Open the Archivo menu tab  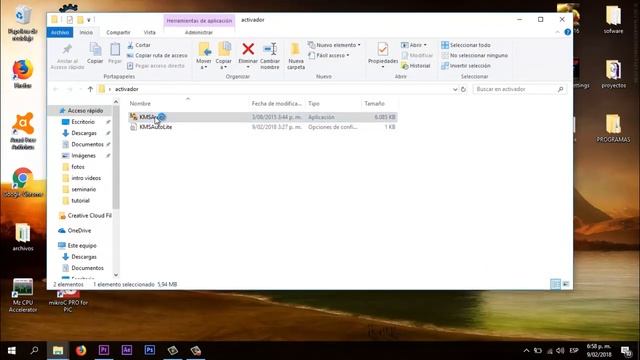click(x=60, y=32)
